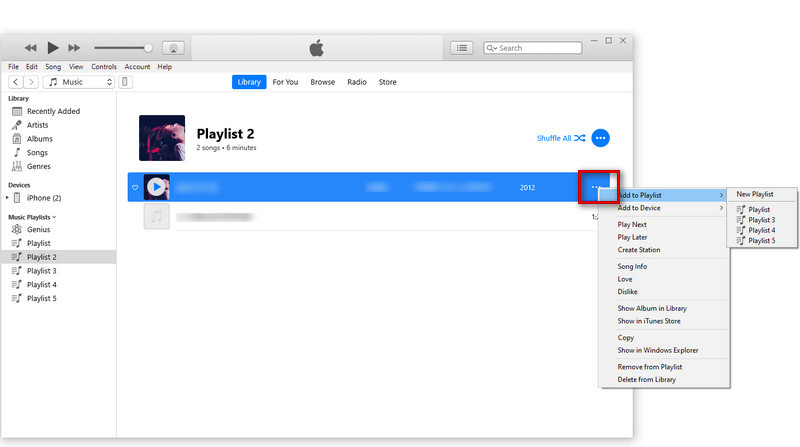Toggle the heart Love icon on the selected song
This screenshot has height=447, width=800.
coord(135,187)
